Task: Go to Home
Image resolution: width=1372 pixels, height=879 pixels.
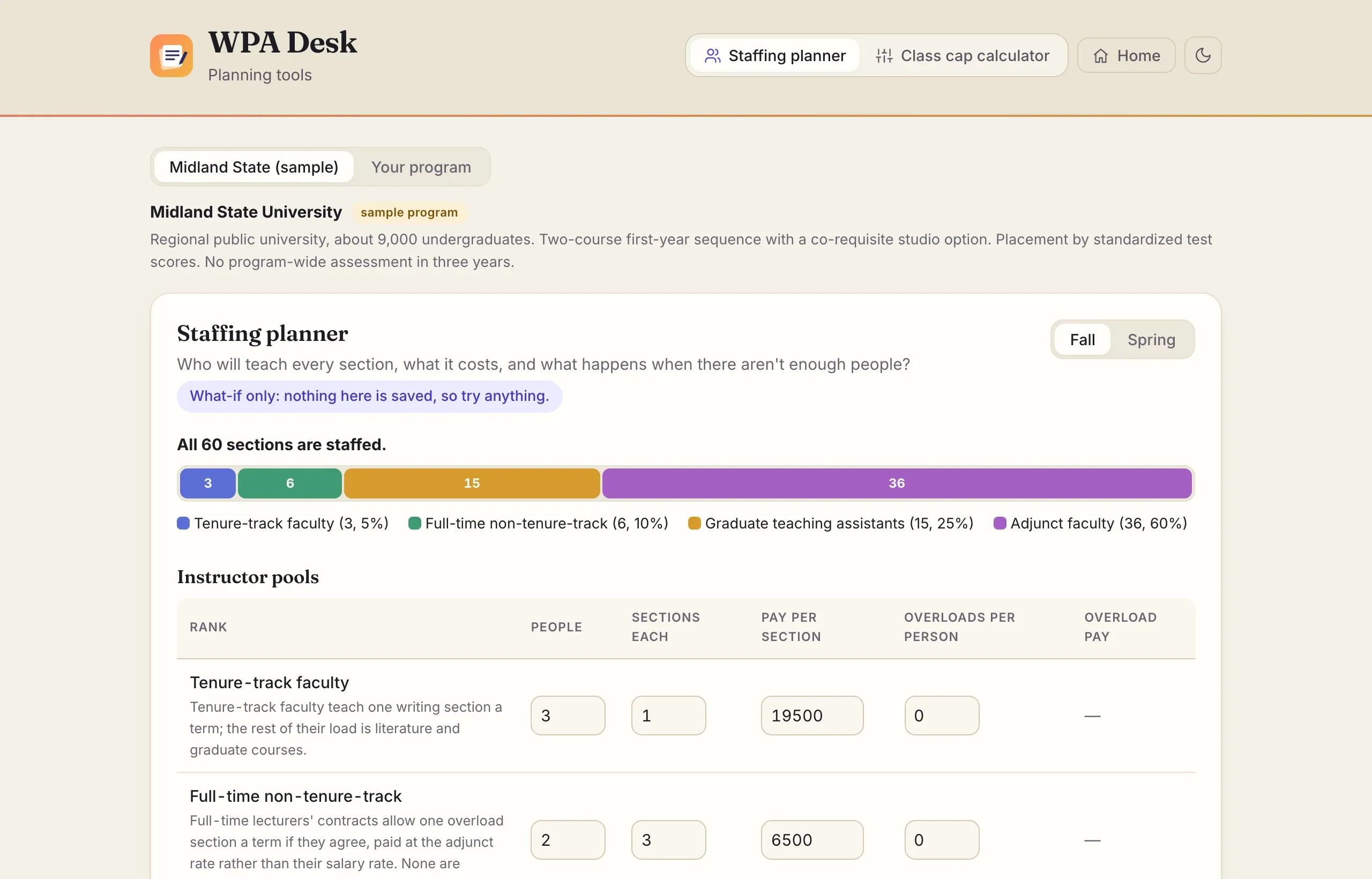Action: tap(1126, 55)
